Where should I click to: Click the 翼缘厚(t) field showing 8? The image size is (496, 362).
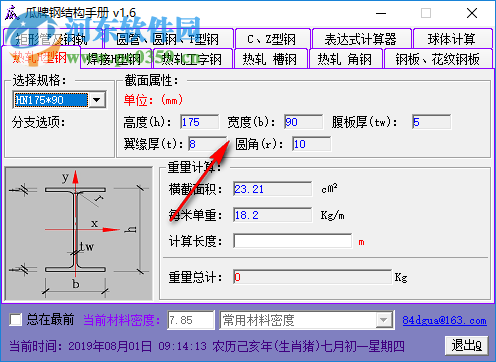tap(207, 144)
